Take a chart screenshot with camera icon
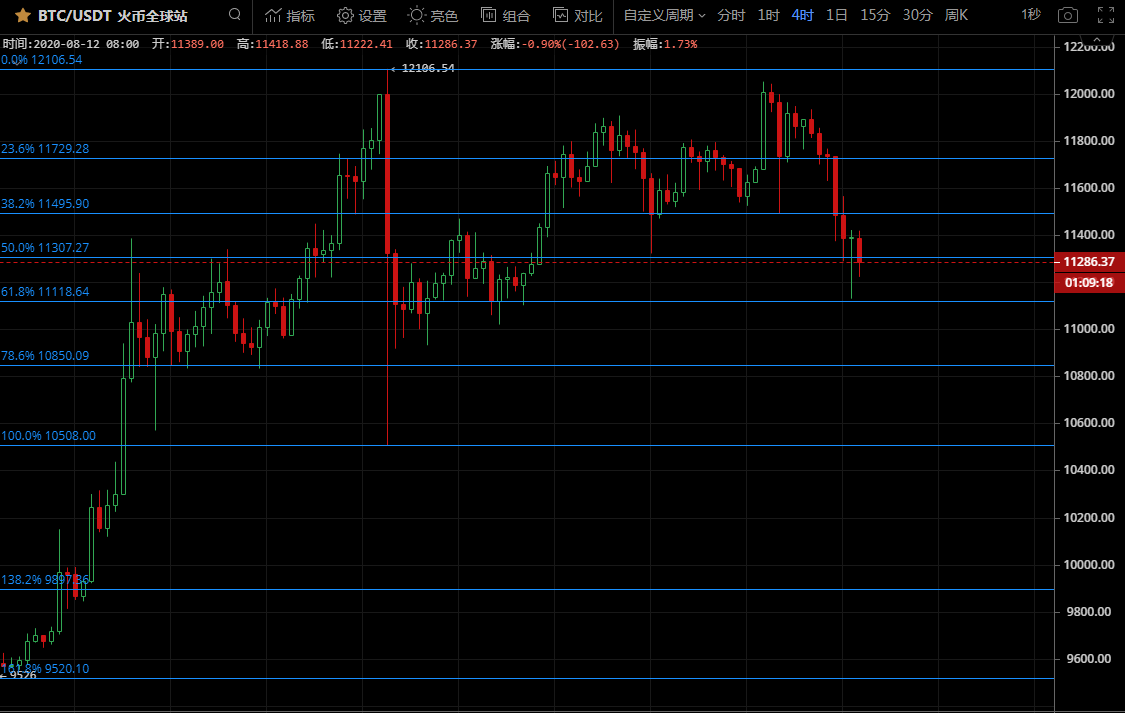 pyautogui.click(x=1068, y=16)
